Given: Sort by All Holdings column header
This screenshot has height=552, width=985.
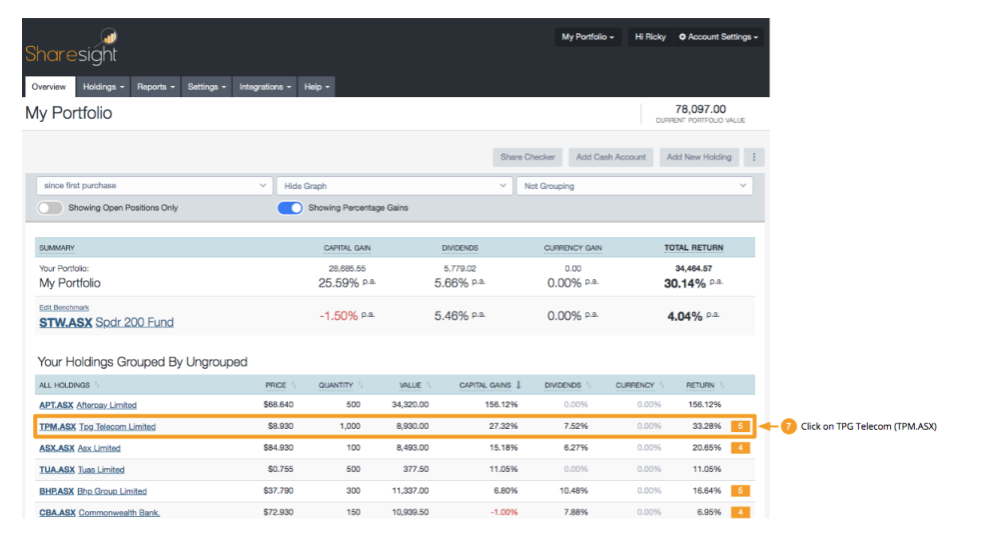Looking at the screenshot, I should pyautogui.click(x=65, y=385).
